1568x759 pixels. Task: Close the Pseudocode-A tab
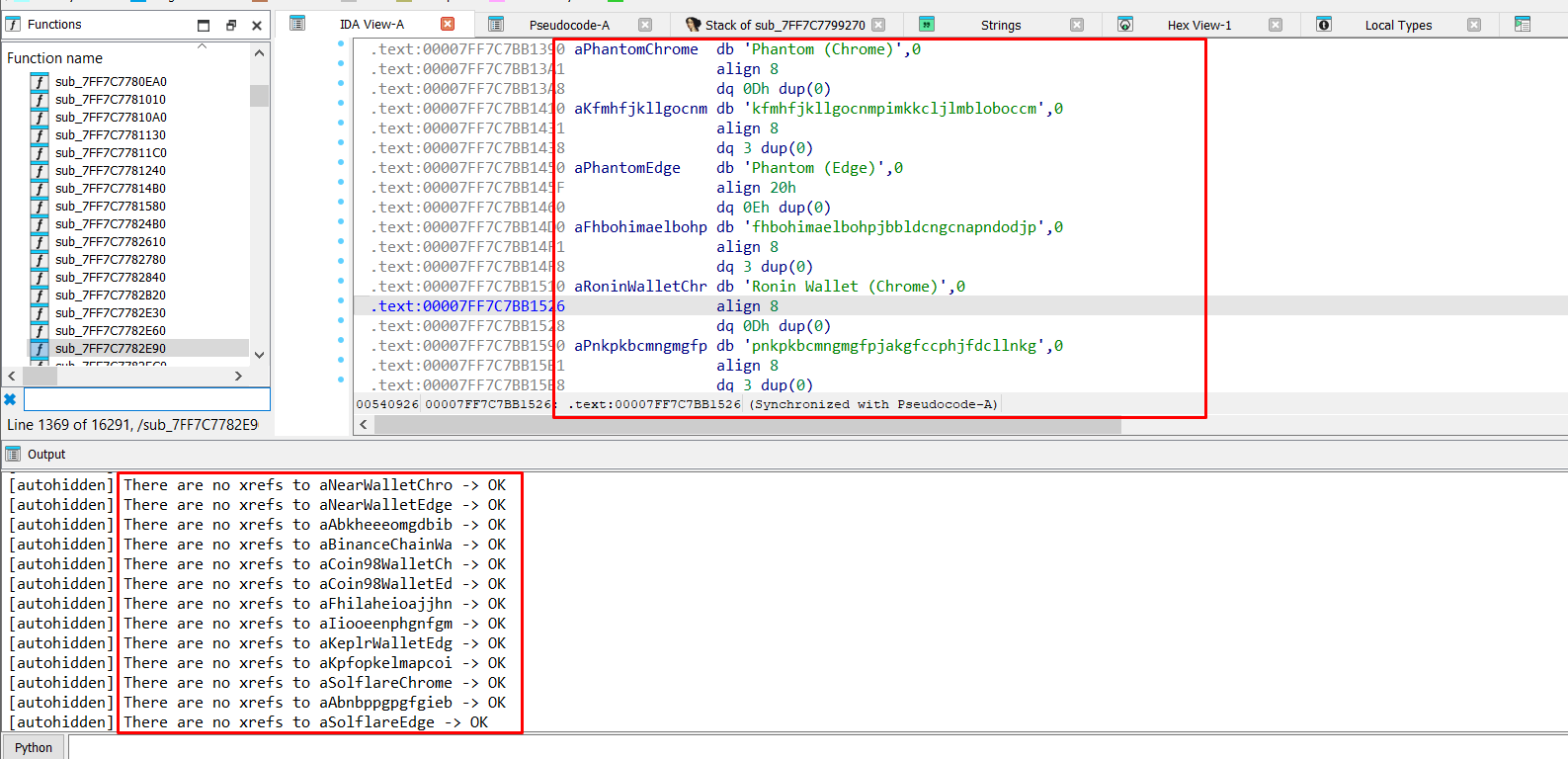pos(645,25)
